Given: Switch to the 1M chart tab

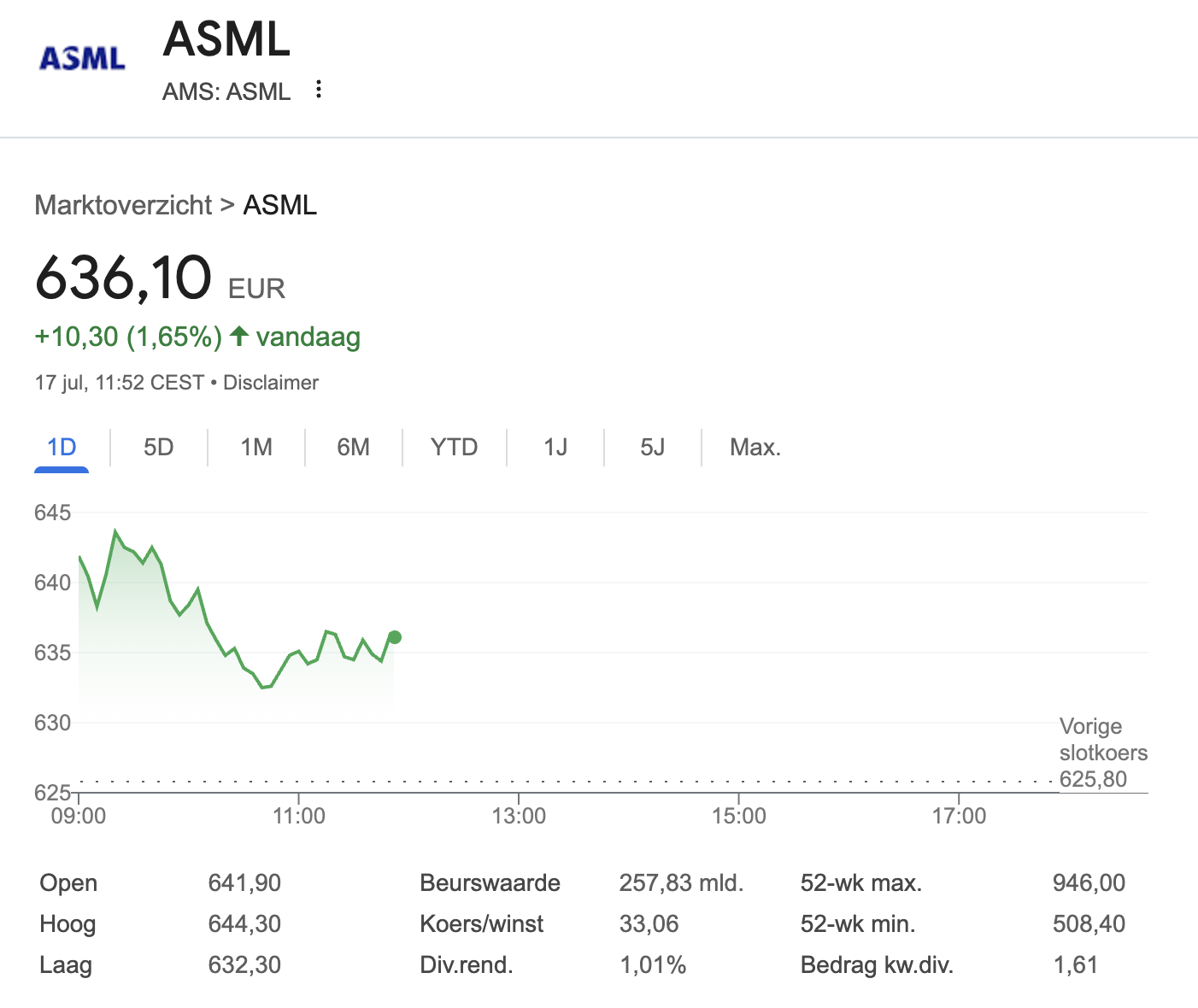Looking at the screenshot, I should pyautogui.click(x=255, y=448).
